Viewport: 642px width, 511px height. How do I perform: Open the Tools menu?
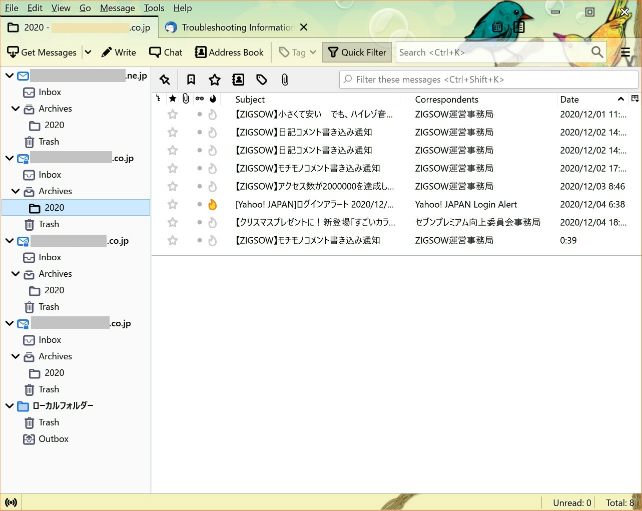[153, 8]
